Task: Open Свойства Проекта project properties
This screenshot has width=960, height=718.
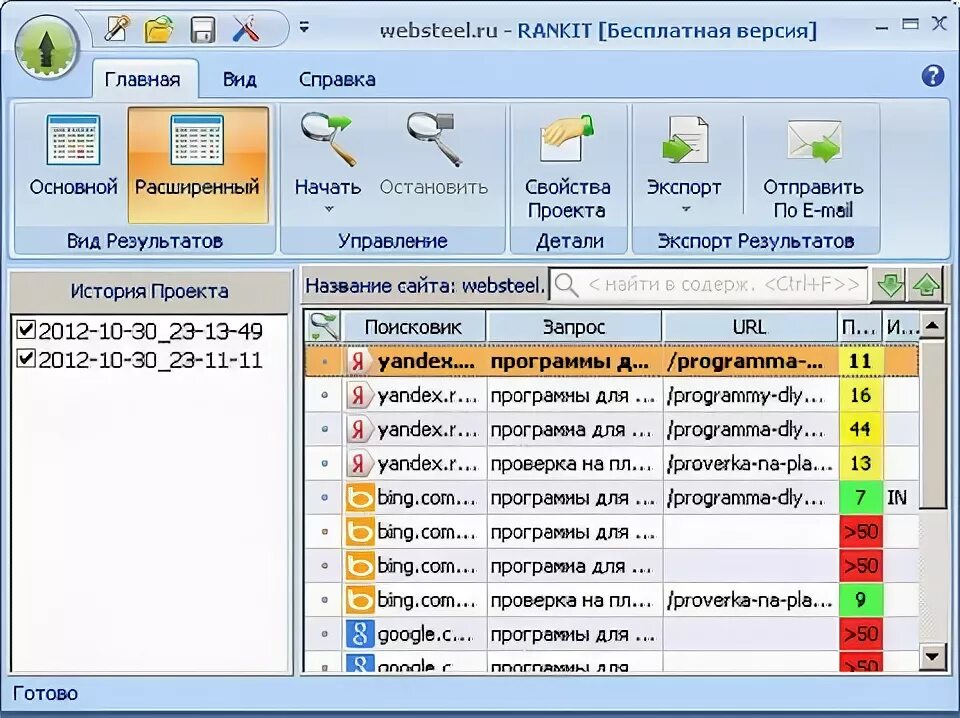Action: tap(567, 164)
